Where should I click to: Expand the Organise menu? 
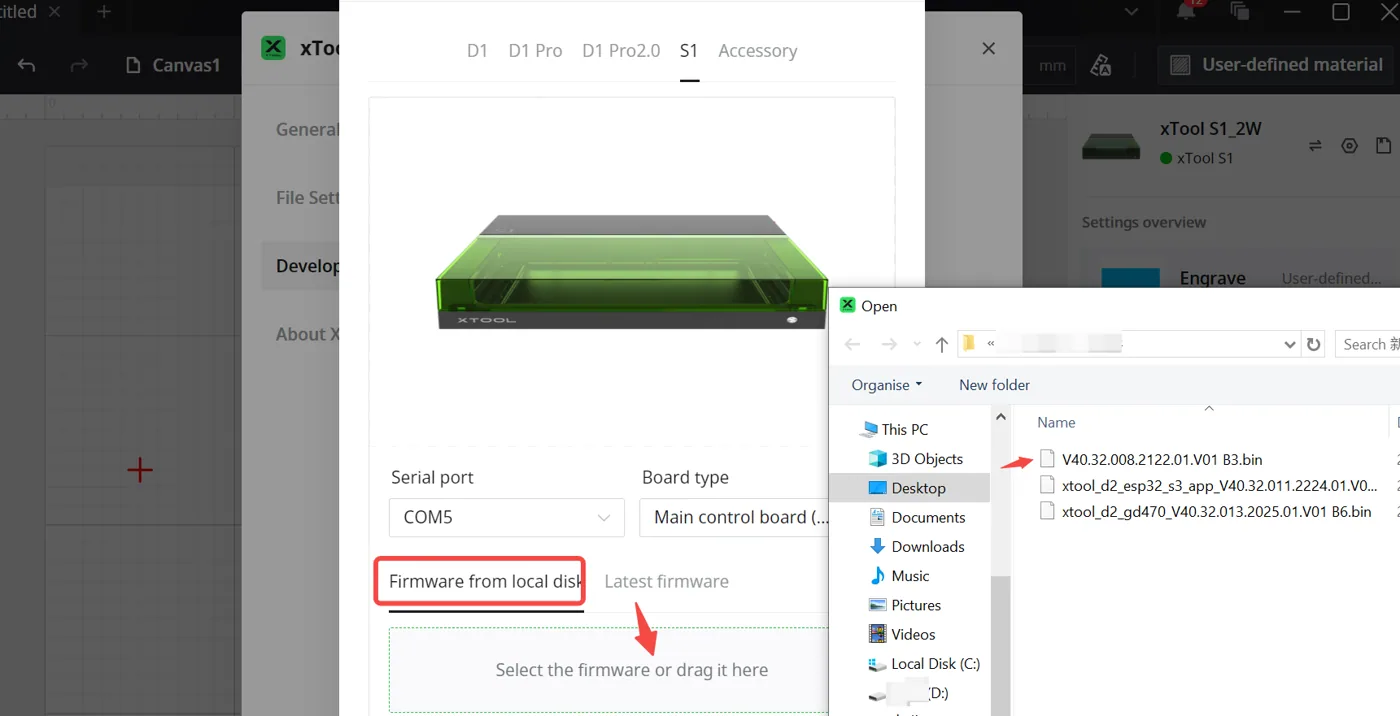point(887,385)
